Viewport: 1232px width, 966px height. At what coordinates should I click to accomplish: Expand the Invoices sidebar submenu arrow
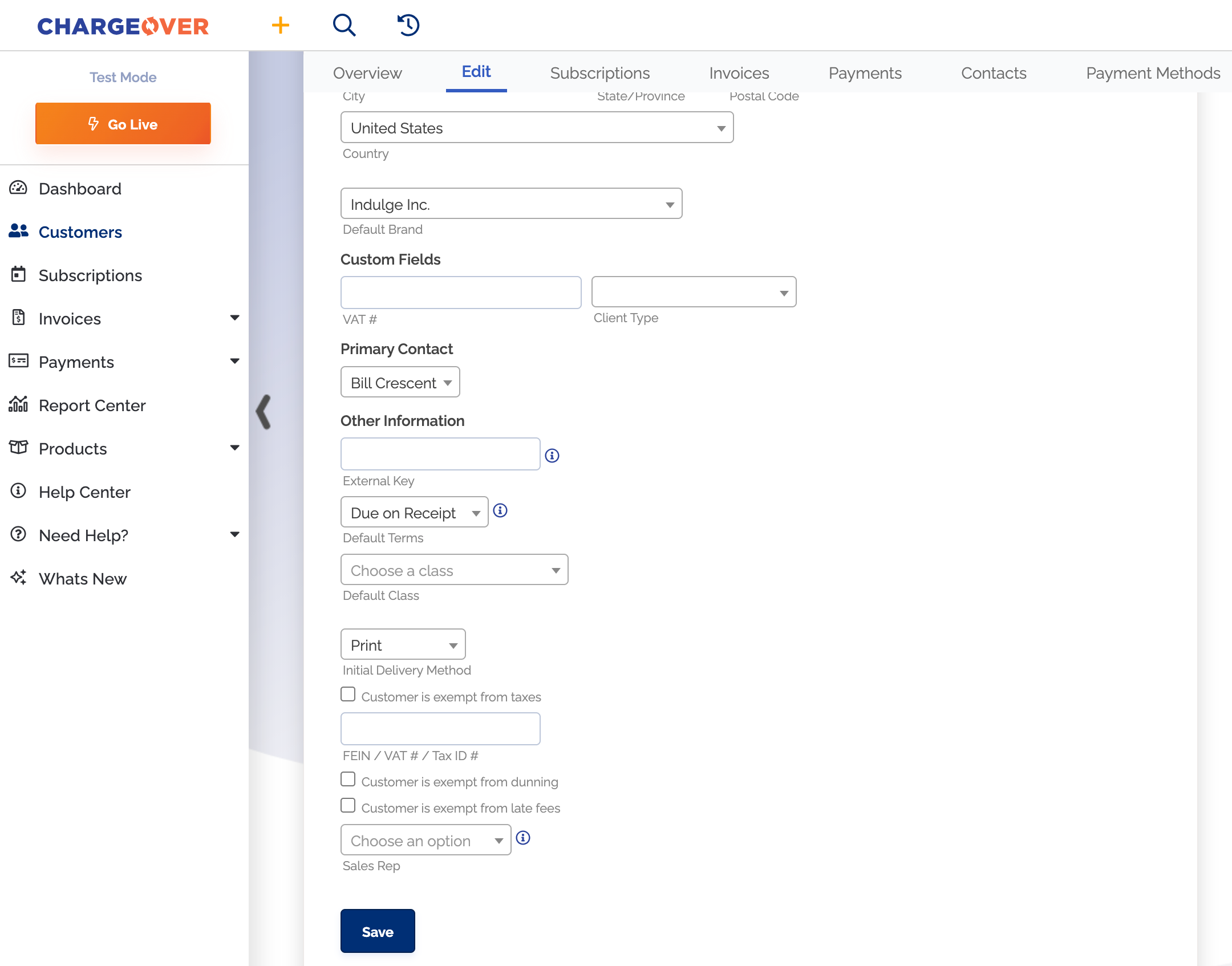[234, 318]
